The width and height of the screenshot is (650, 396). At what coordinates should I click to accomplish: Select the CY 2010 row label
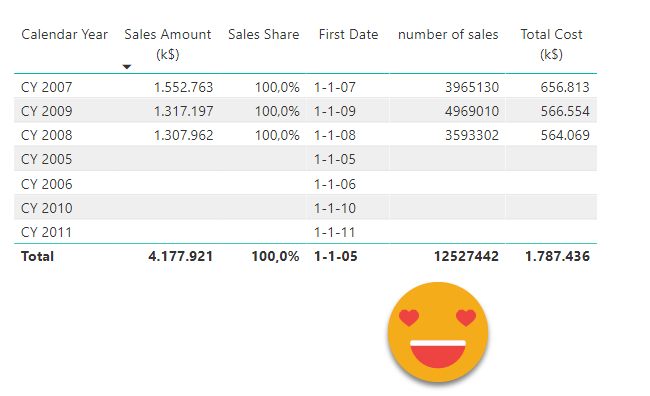(46, 208)
